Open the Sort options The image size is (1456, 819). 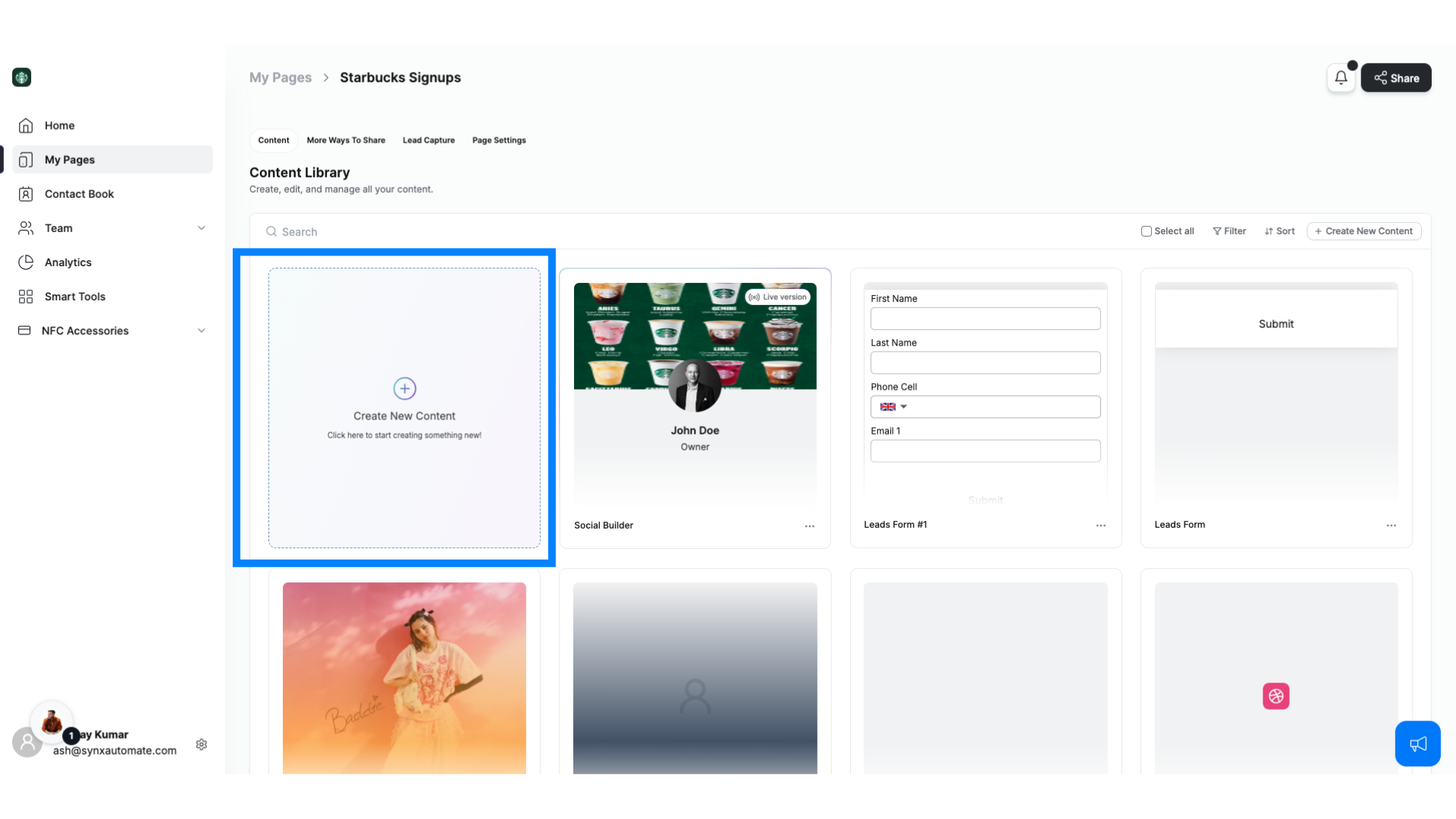[1279, 231]
